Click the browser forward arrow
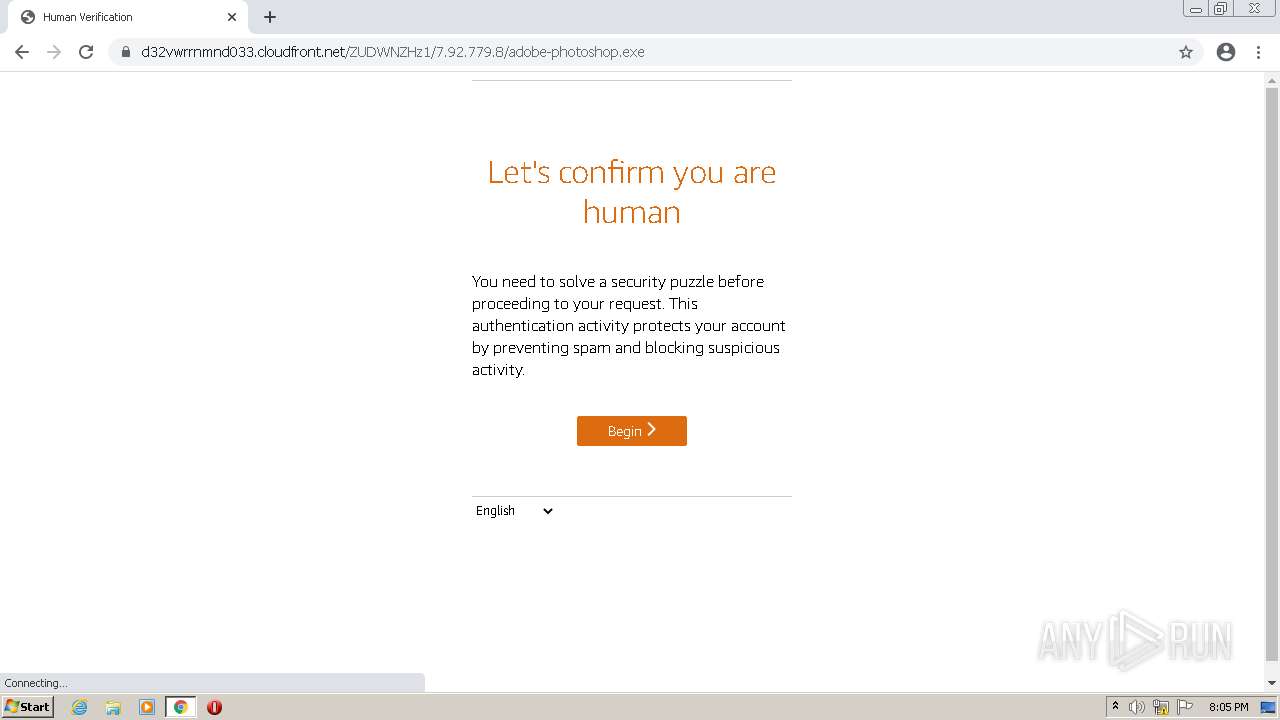 pyautogui.click(x=54, y=52)
